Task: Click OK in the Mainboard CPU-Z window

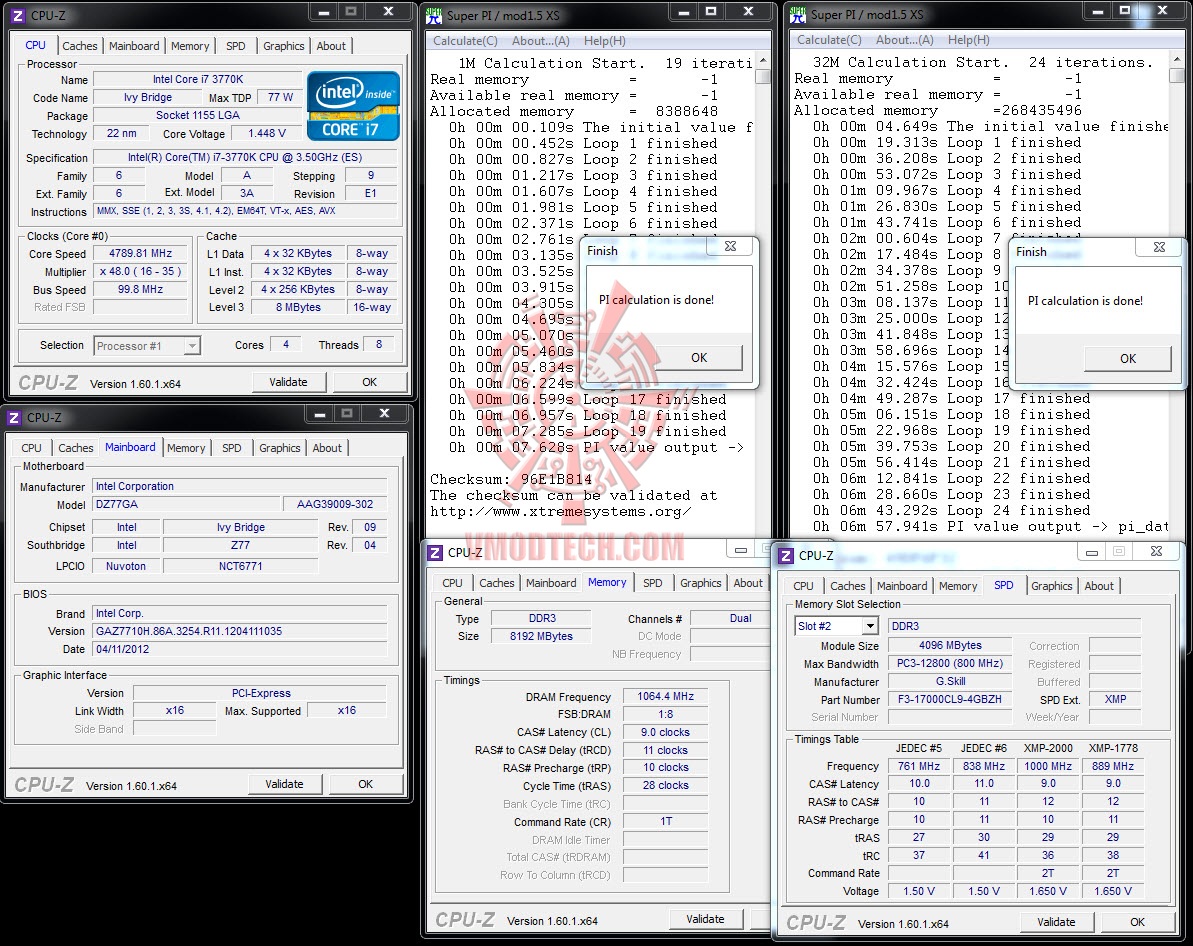Action: (366, 784)
